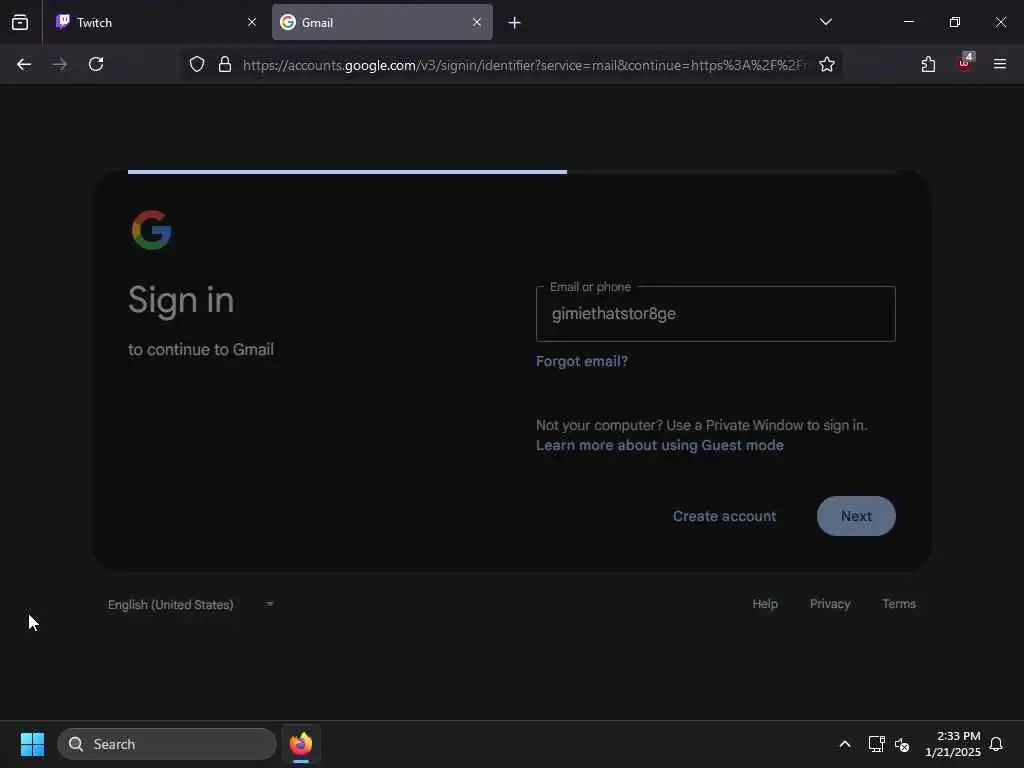Restore down the Firefox window
Image resolution: width=1024 pixels, height=768 pixels.
click(955, 22)
